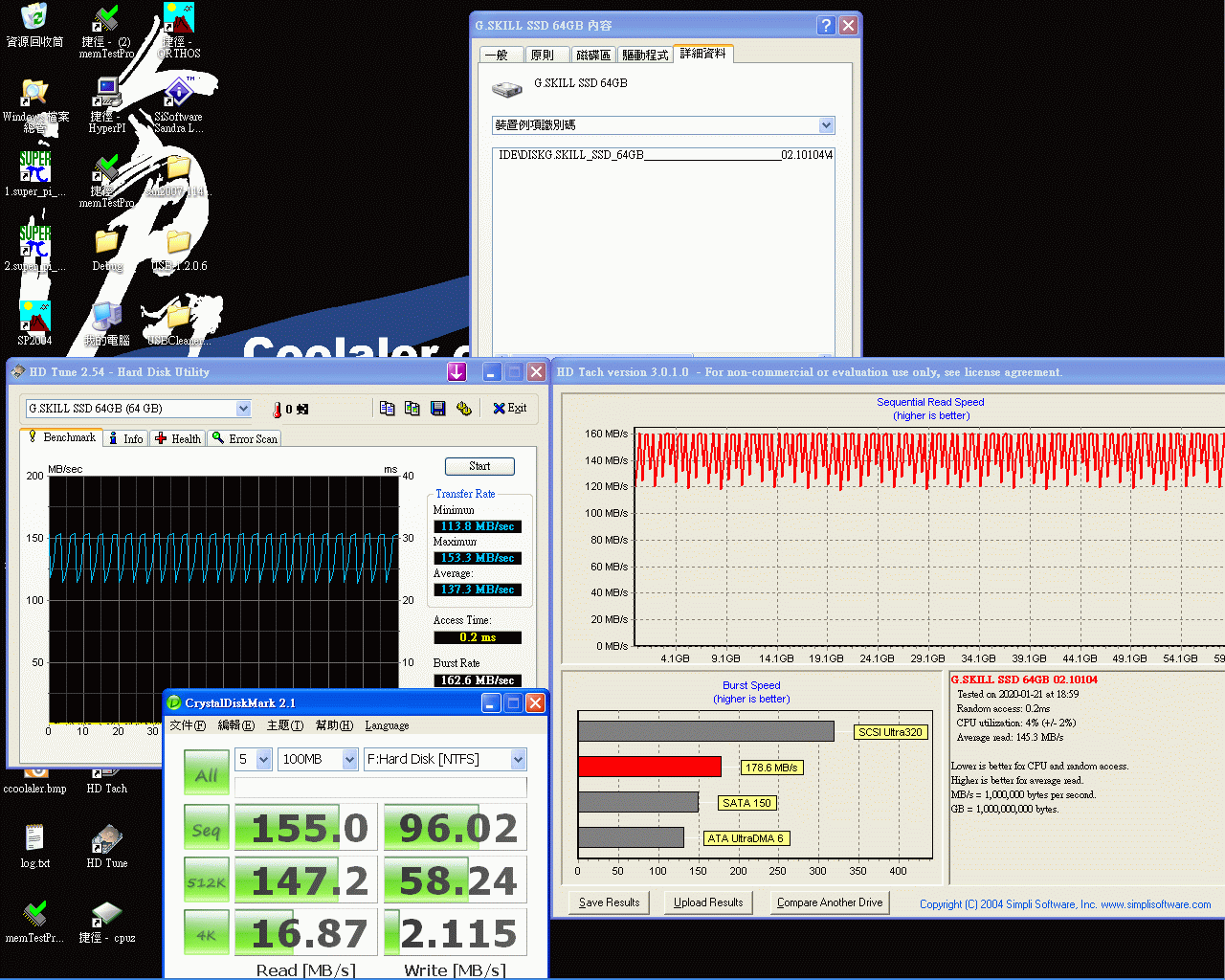
Task: Open CrystalDiskMark 主題(T) menu
Action: point(285,725)
